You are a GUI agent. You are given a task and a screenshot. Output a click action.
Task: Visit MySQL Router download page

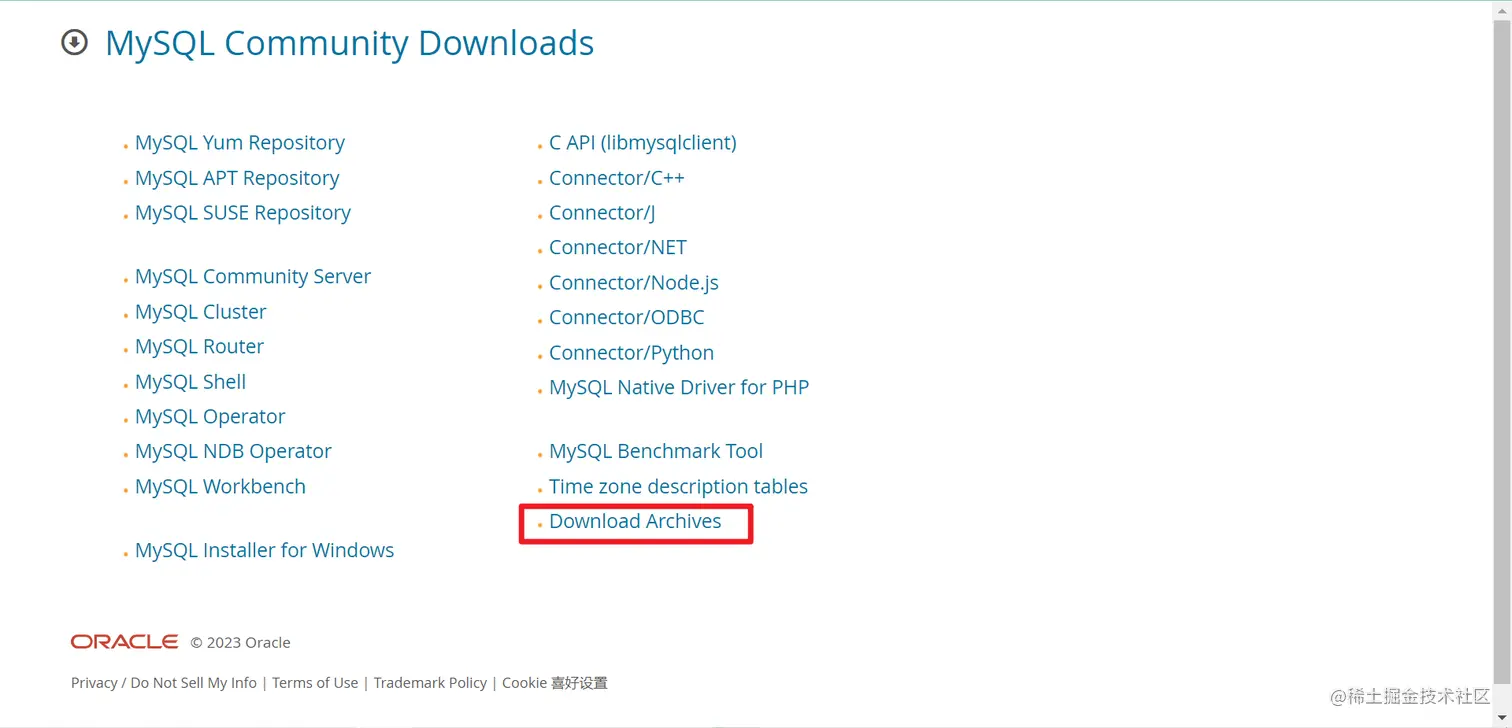point(200,347)
